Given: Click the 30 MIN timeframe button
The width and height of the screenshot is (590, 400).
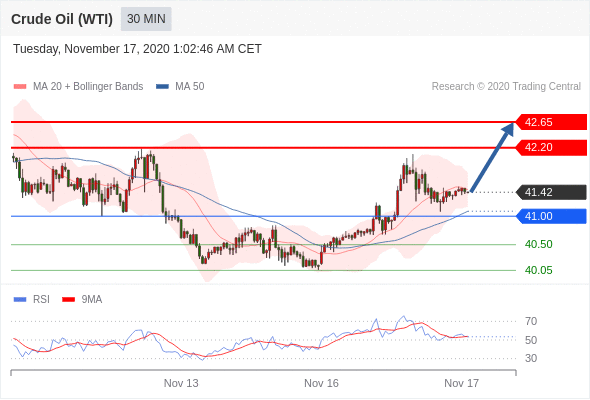Looking at the screenshot, I should (146, 19).
